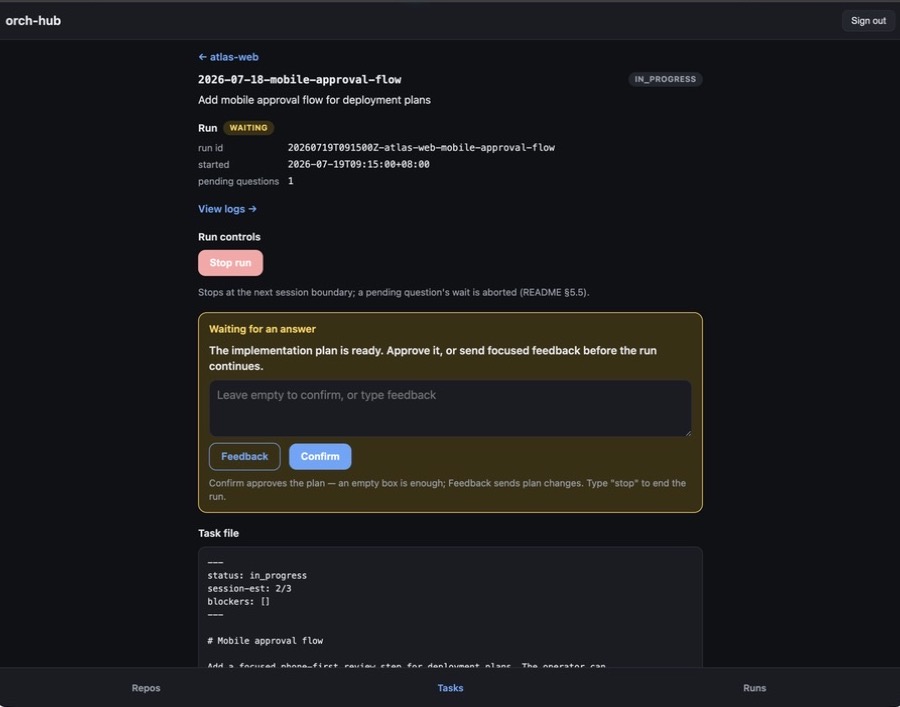Select the started timestamp 2026-07-19T09:15:00+08:00
The height and width of the screenshot is (707, 900).
click(358, 164)
